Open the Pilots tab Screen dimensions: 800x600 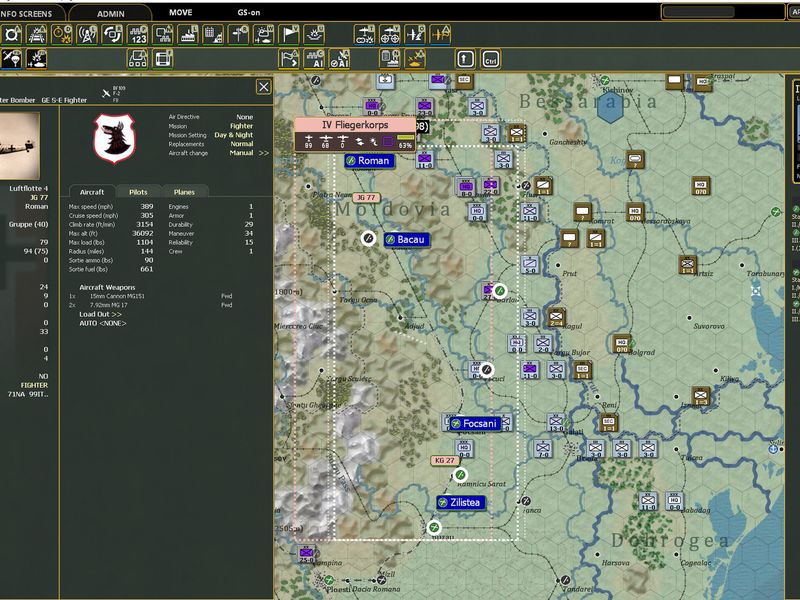point(138,192)
